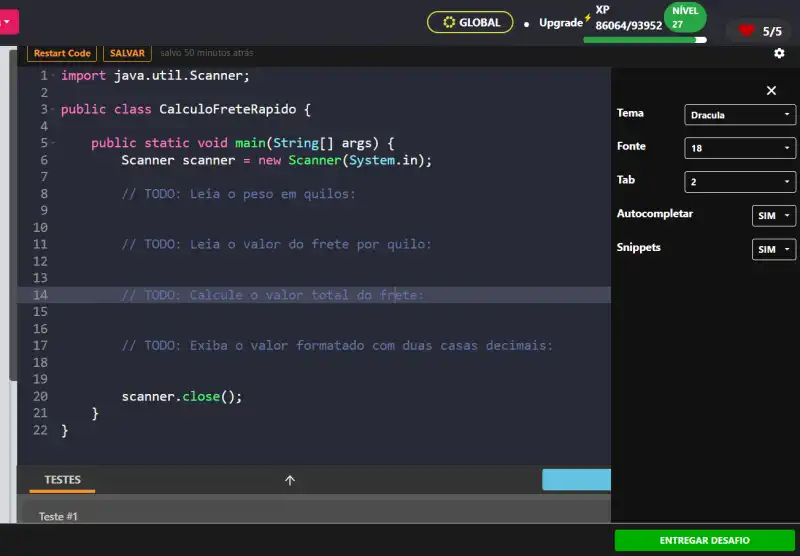The height and width of the screenshot is (556, 800).
Task: Click the up arrow in the tests bar
Action: coord(290,480)
